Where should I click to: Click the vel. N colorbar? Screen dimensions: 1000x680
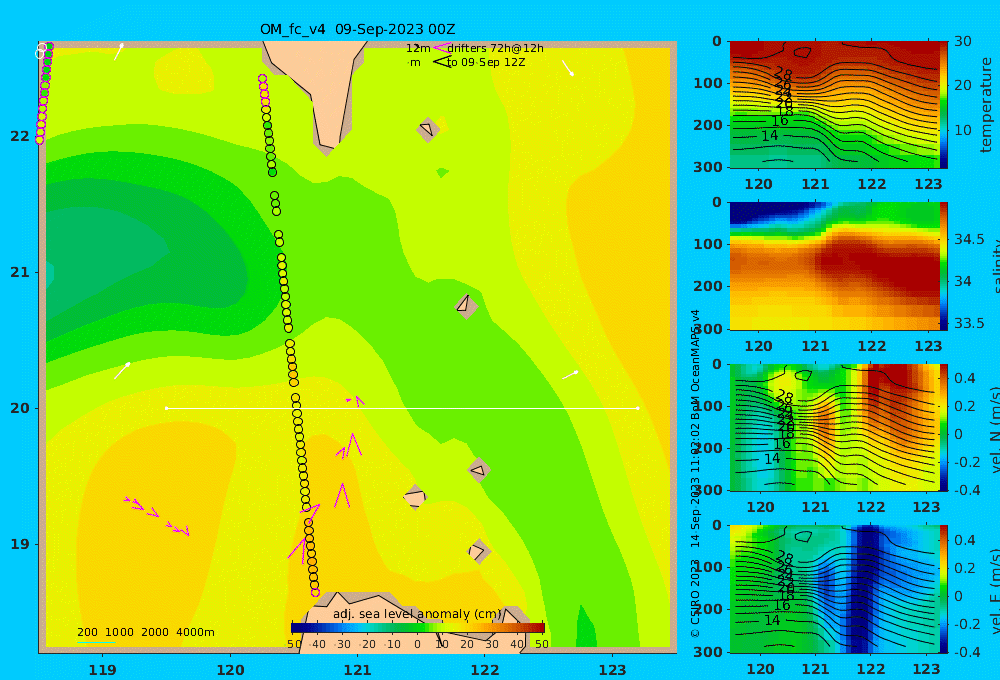pyautogui.click(x=943, y=427)
